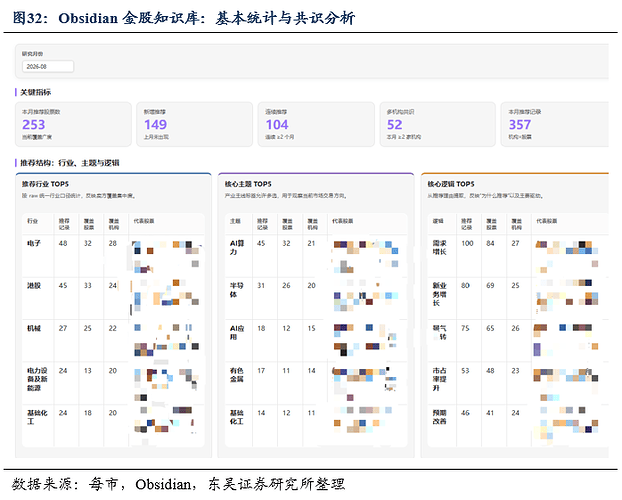Click the value 15 in the AI应用 row
Viewport: 622px width, 500px height.
point(311,328)
